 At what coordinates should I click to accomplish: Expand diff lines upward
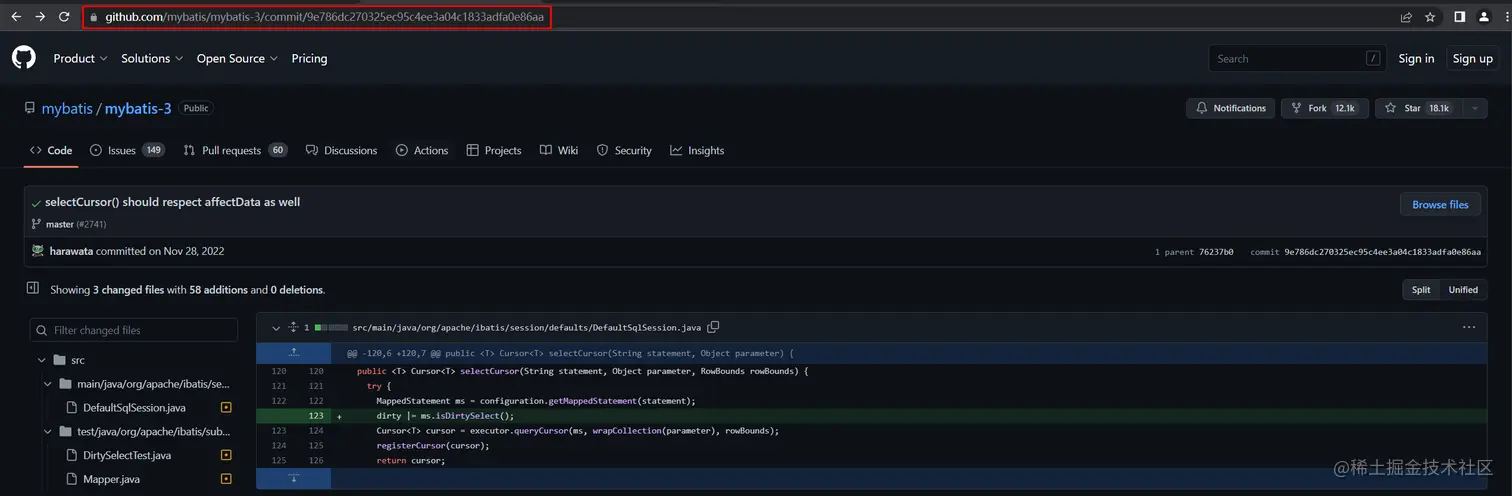(x=294, y=353)
